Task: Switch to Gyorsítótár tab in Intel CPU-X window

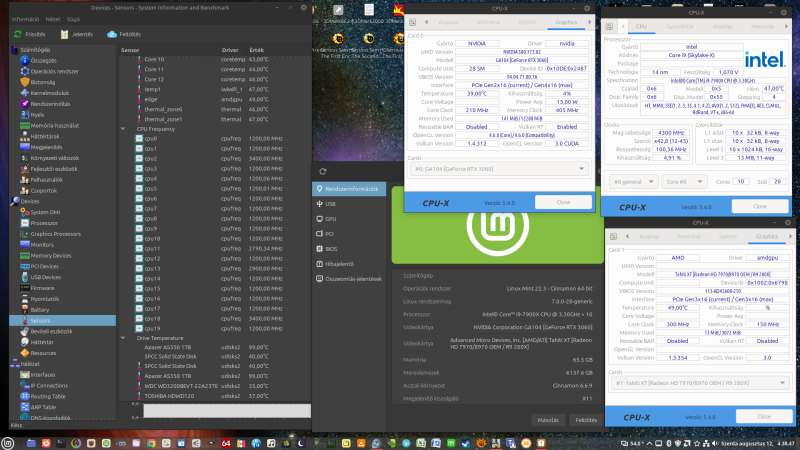Action: [x=680, y=27]
